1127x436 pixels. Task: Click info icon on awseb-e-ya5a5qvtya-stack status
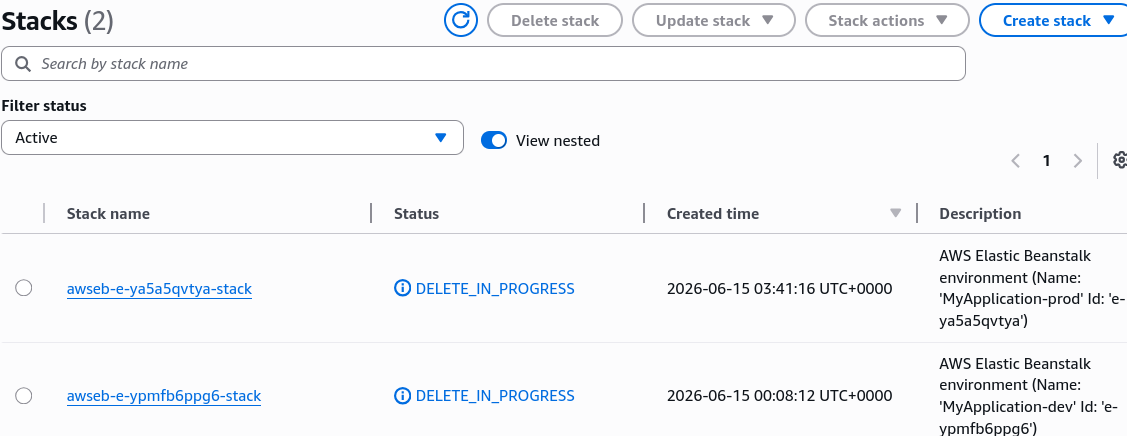pos(402,289)
